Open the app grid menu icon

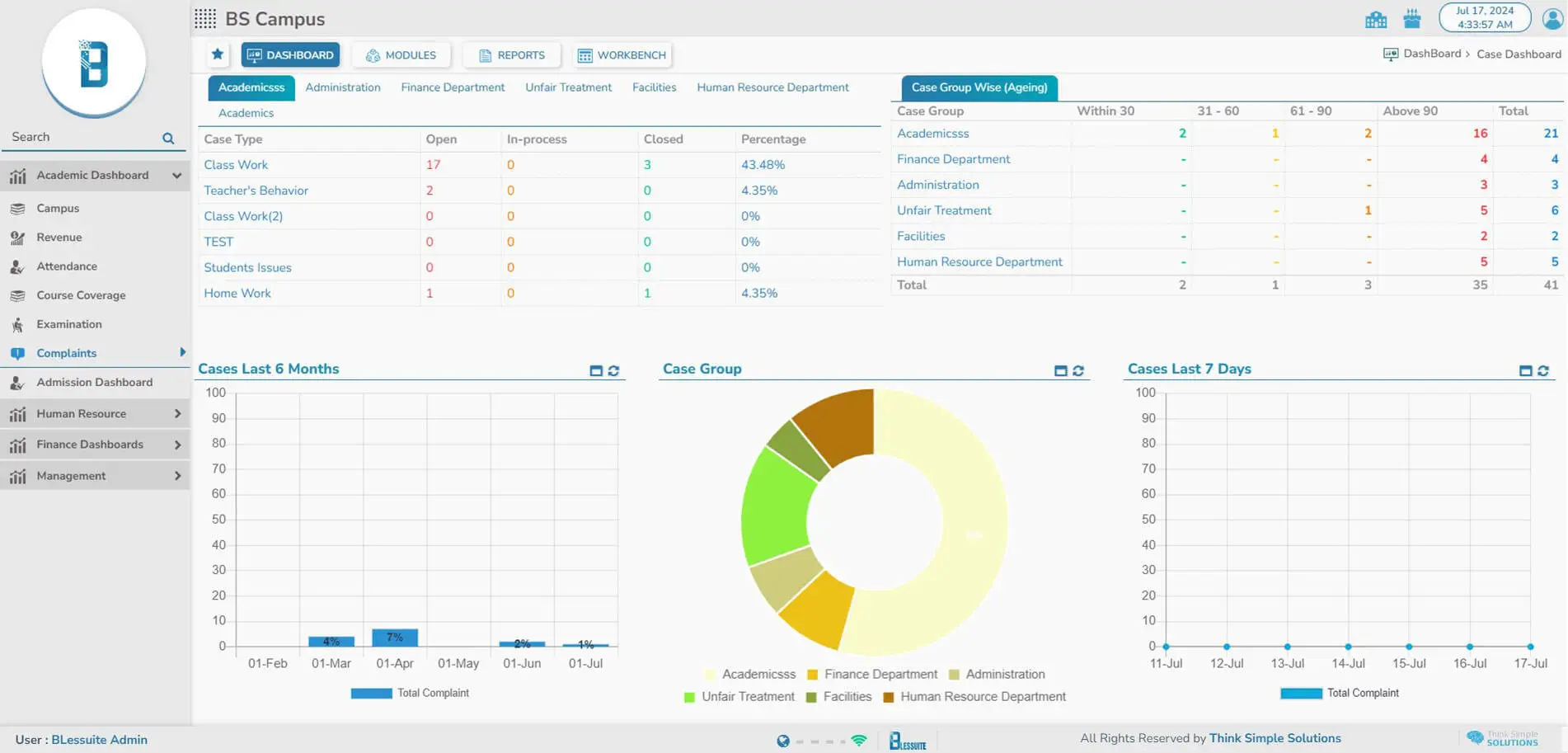coord(205,19)
